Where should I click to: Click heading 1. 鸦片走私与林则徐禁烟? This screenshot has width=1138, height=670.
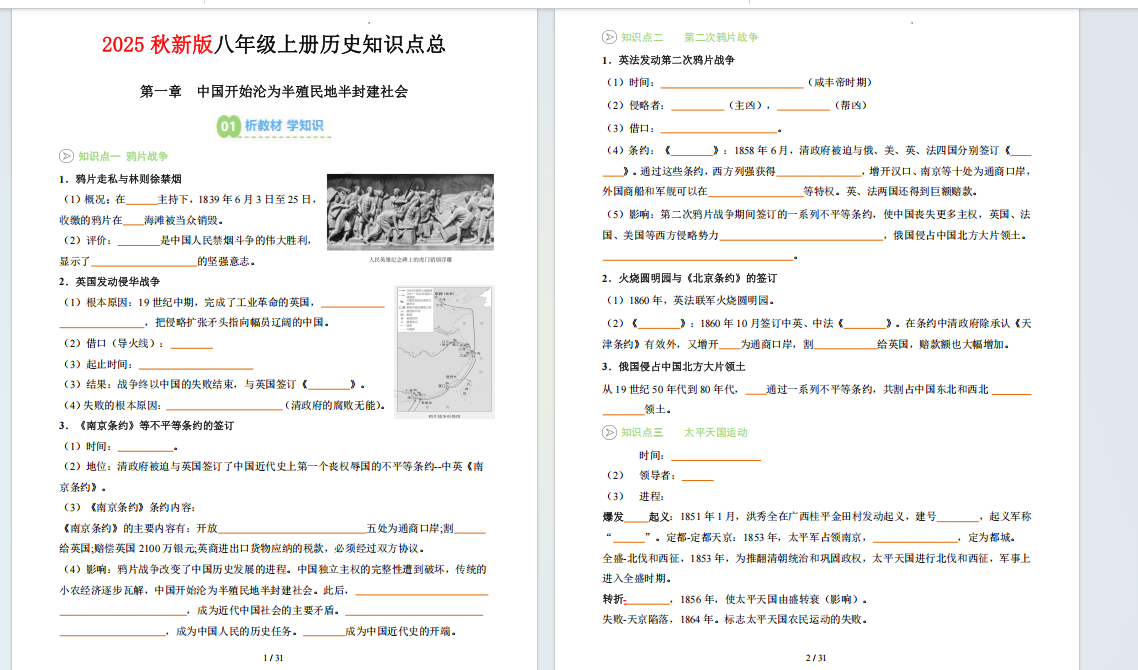click(x=120, y=179)
